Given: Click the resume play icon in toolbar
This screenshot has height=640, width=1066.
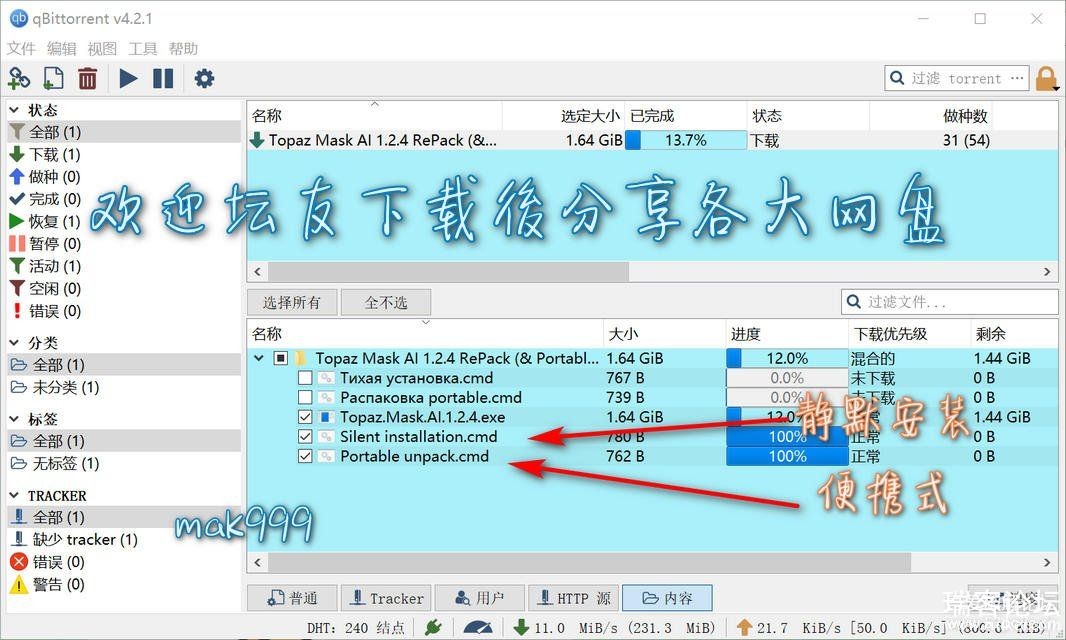Looking at the screenshot, I should tap(128, 79).
